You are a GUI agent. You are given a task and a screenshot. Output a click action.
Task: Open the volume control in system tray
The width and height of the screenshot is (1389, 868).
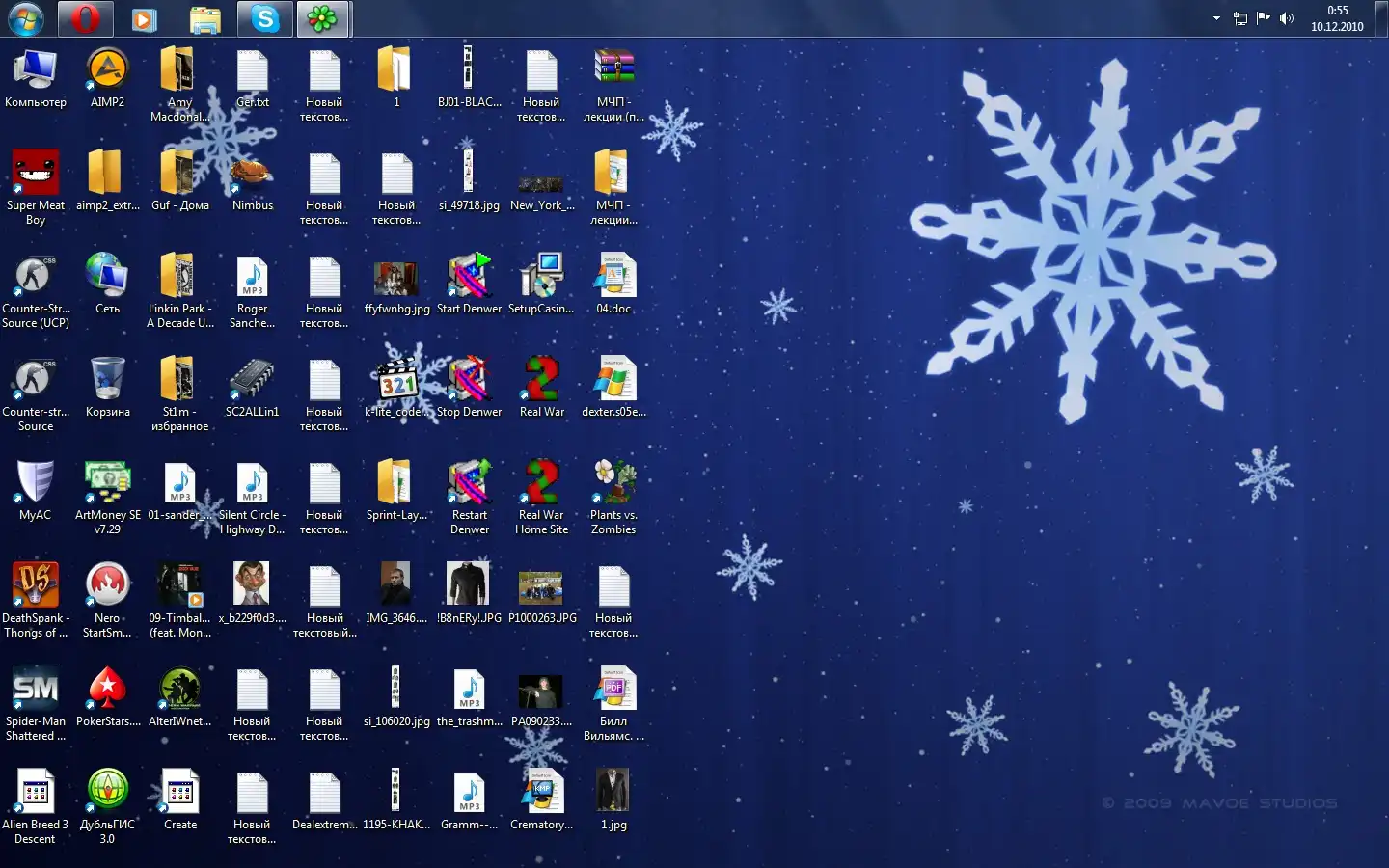point(1286,18)
